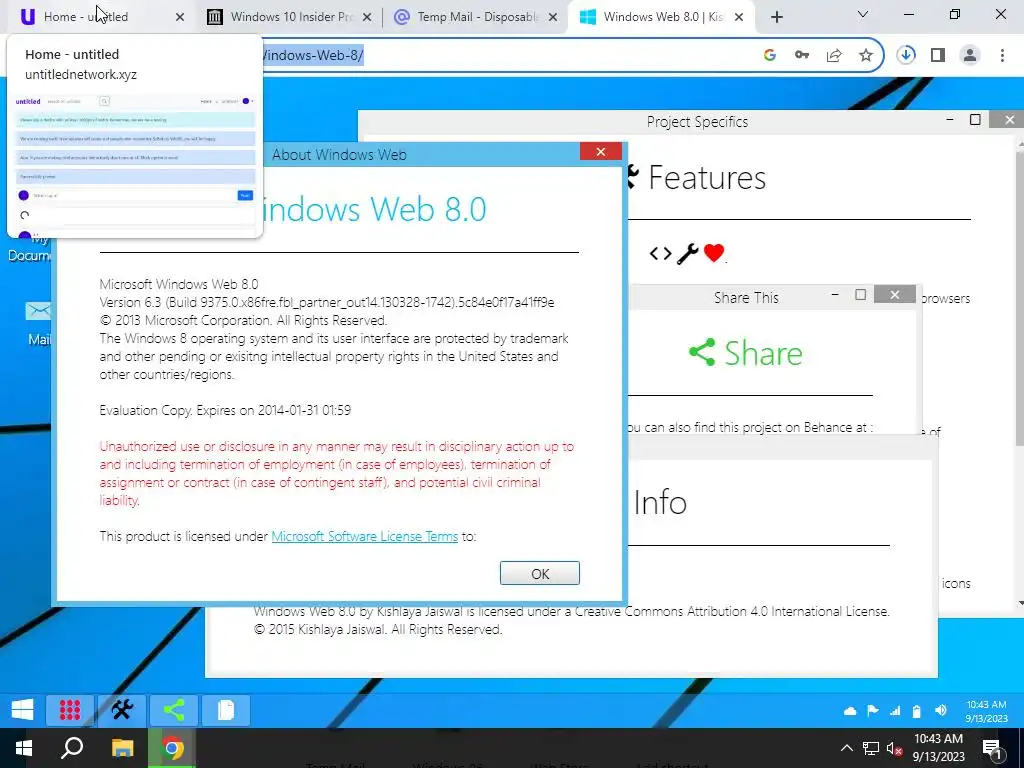This screenshot has width=1024, height=768.
Task: Open the Chrome downloads icon
Action: tap(906, 56)
